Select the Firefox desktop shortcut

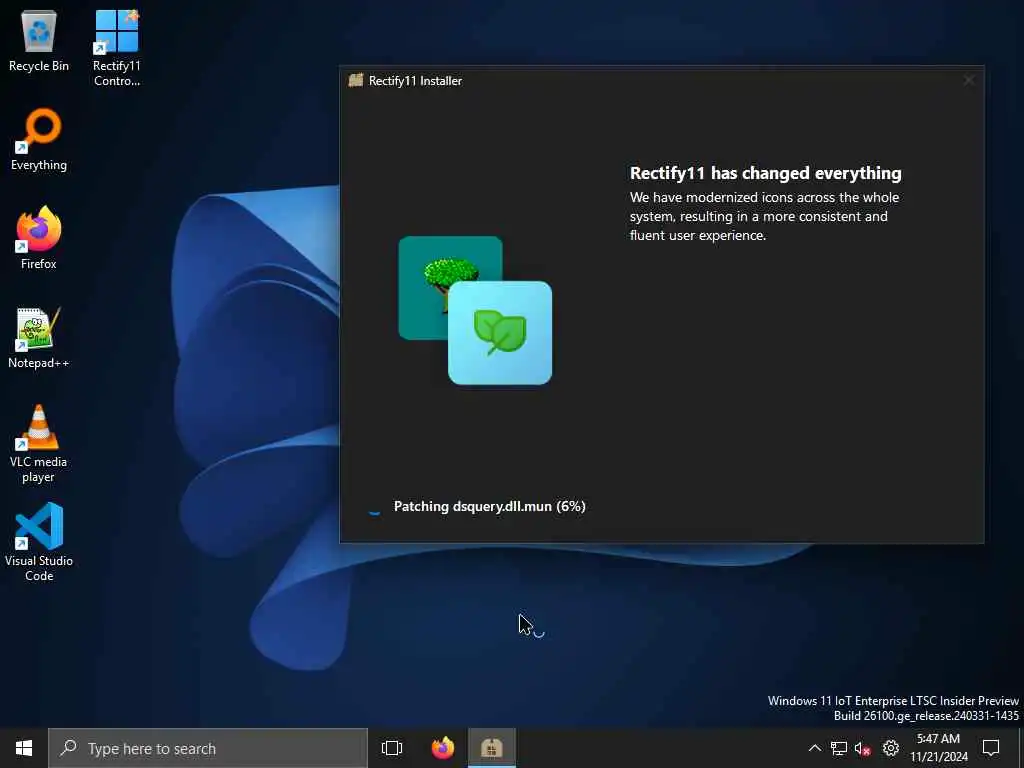(x=39, y=238)
